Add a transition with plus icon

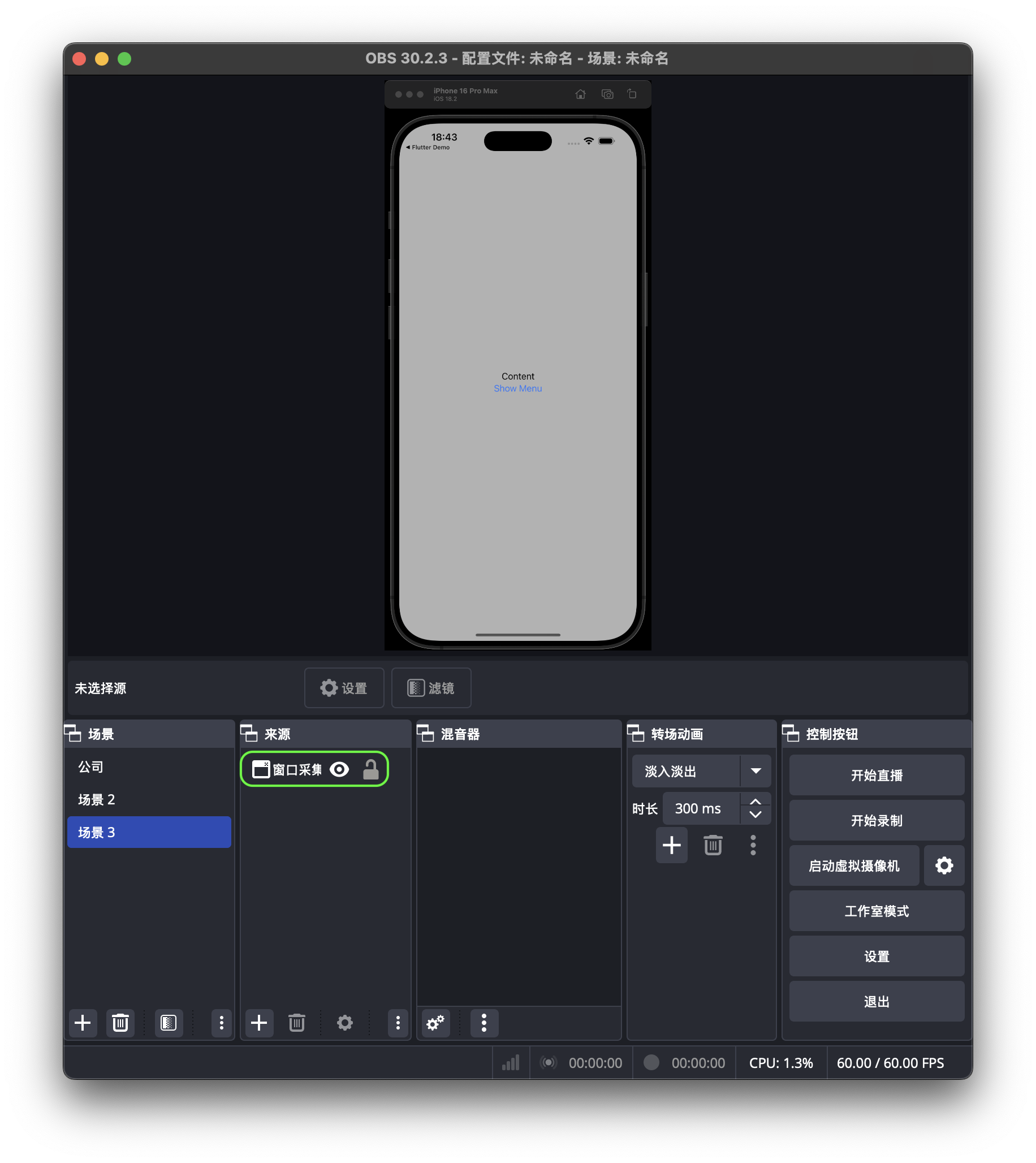tap(672, 845)
